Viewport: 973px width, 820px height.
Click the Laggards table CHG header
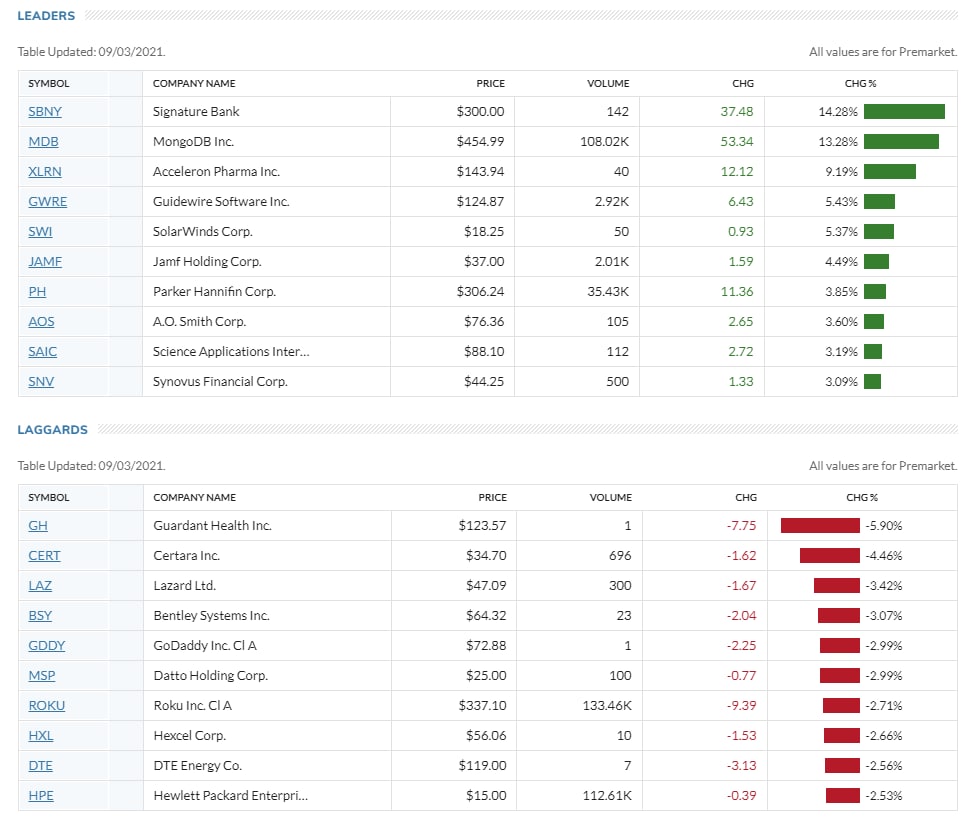[x=746, y=497]
